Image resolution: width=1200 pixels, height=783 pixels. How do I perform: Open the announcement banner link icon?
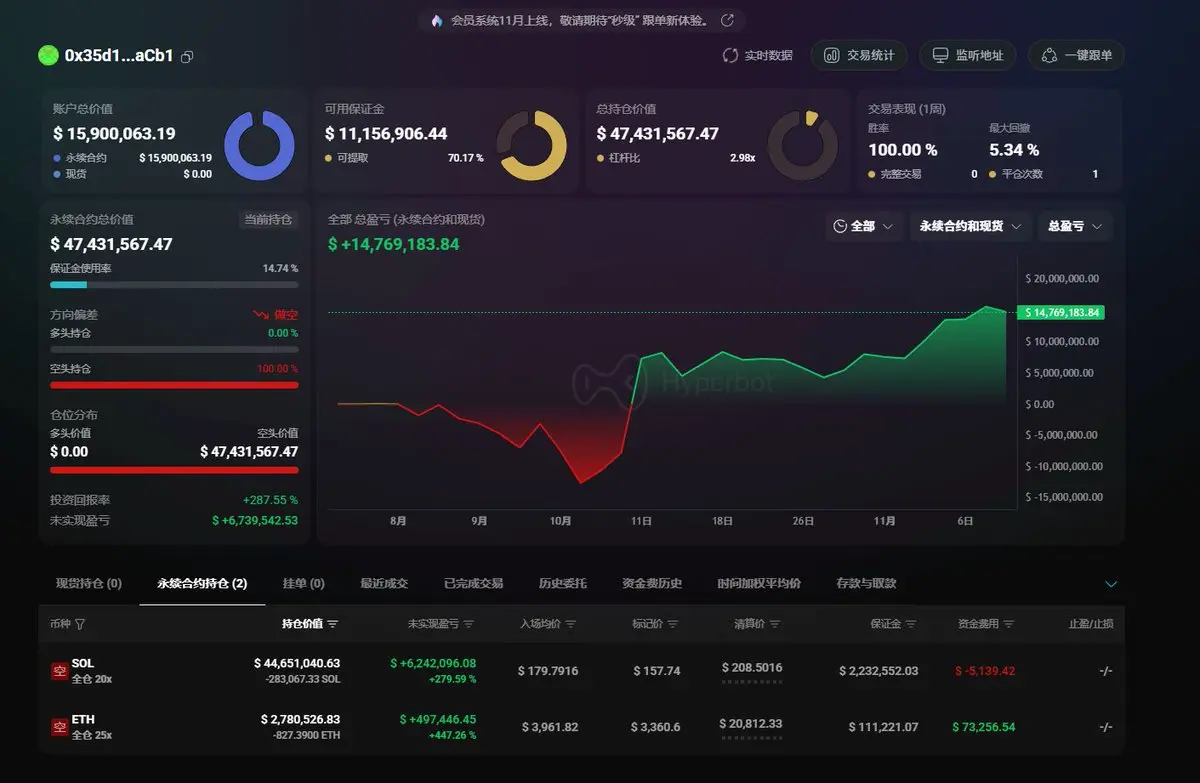(x=727, y=20)
